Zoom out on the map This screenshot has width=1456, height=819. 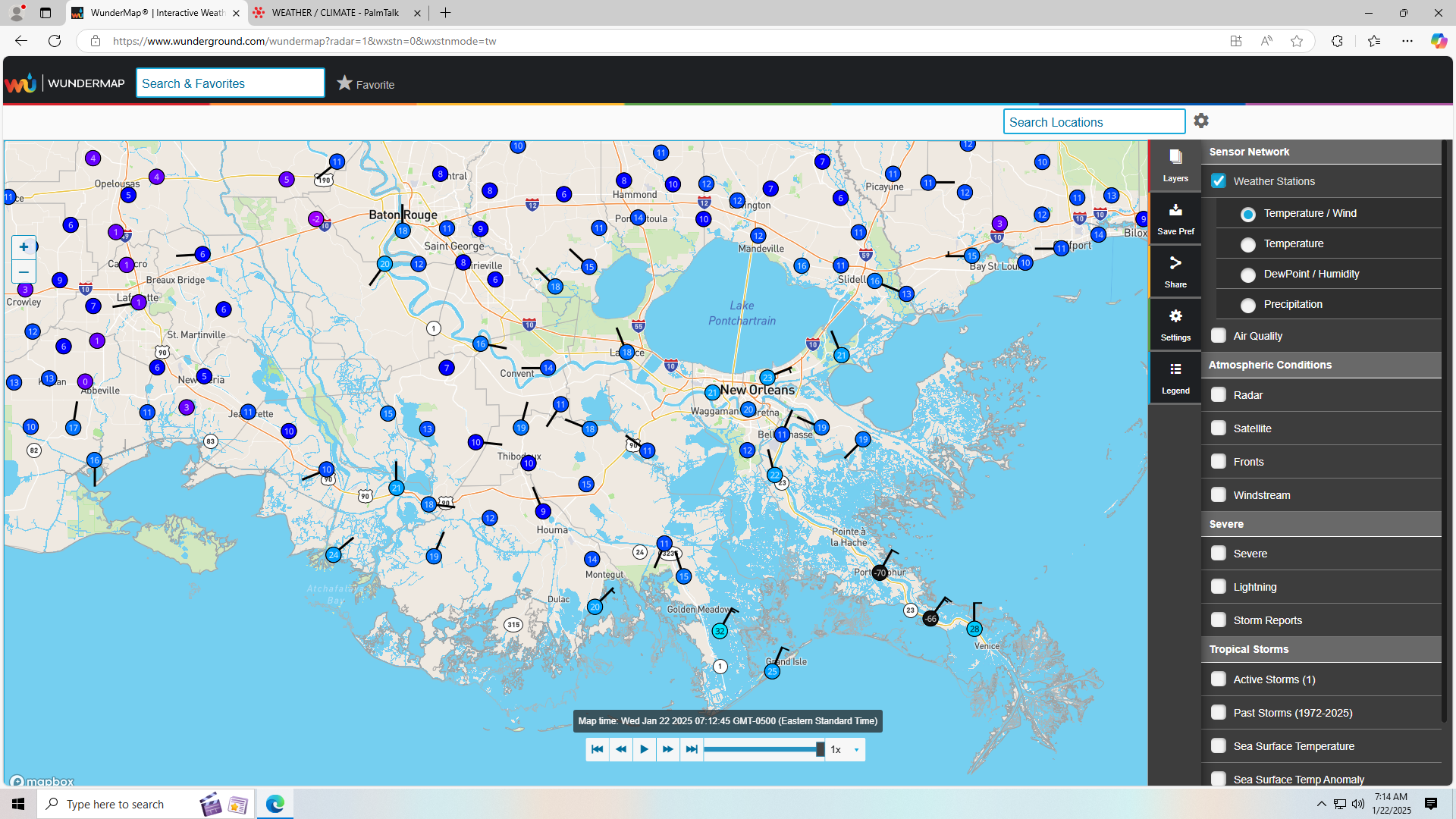[24, 271]
